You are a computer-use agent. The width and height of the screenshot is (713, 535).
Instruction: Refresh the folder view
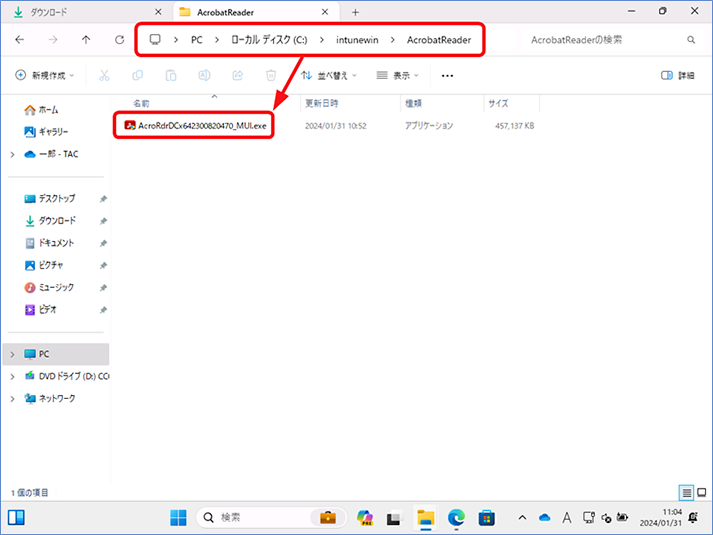(120, 40)
